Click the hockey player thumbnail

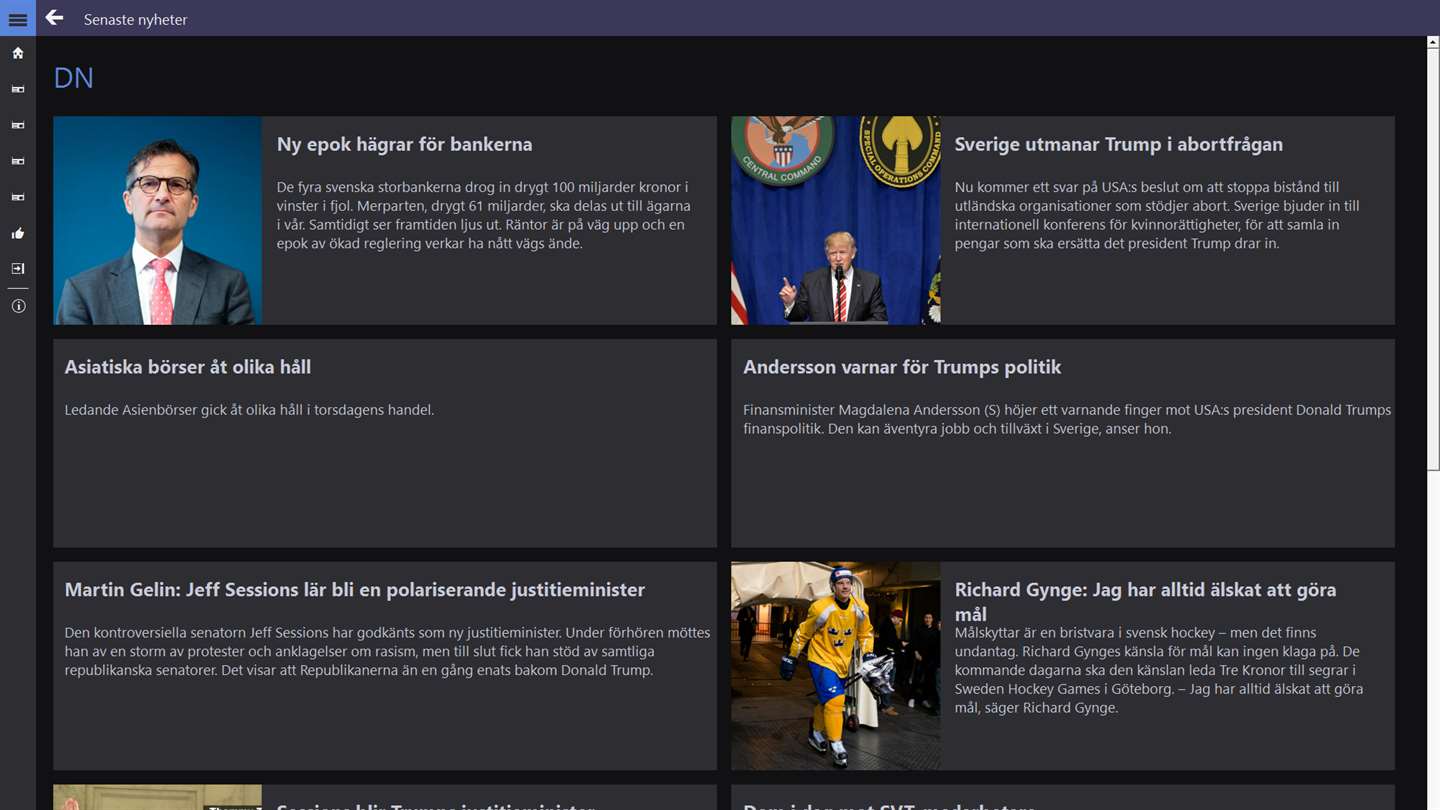point(835,666)
